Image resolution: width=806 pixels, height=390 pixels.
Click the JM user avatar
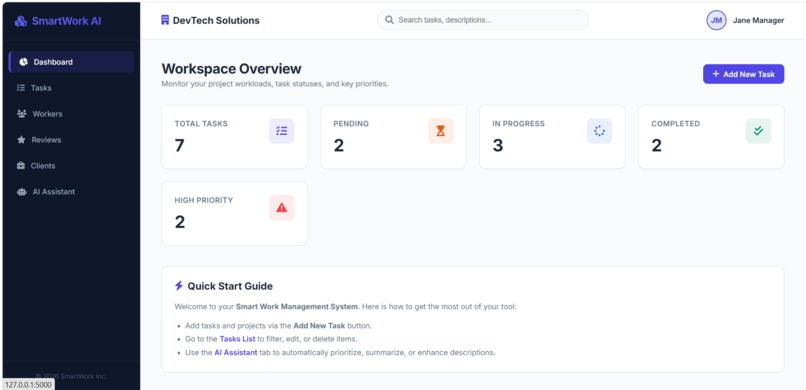coord(716,21)
